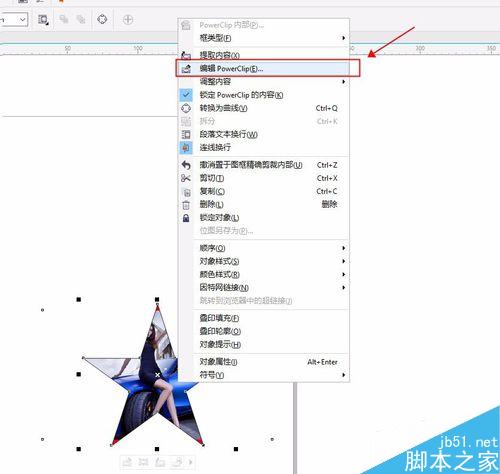Click the Convert to Curves toolbar icon
Screen dimensions: 500x474
(102, 19)
